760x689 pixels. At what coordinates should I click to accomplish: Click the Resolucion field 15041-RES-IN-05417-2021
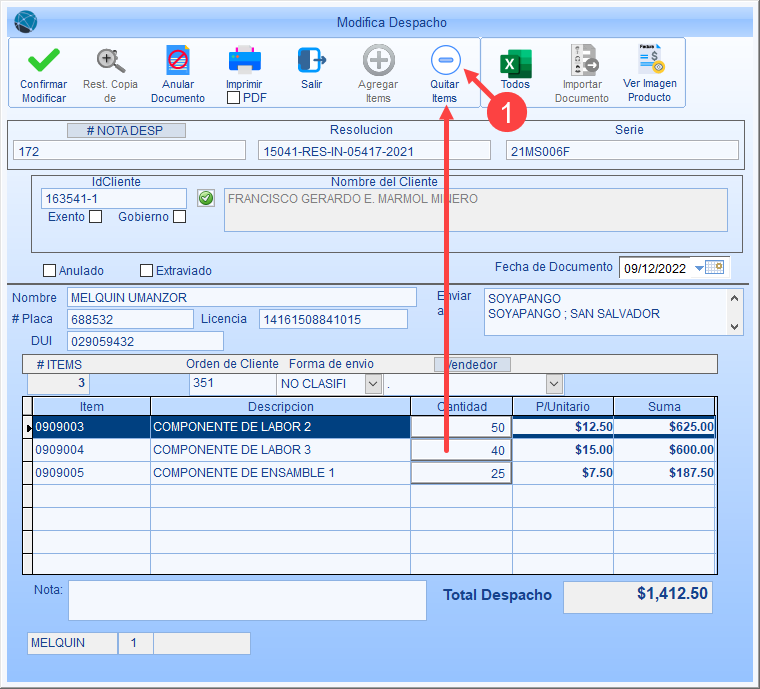coord(374,151)
